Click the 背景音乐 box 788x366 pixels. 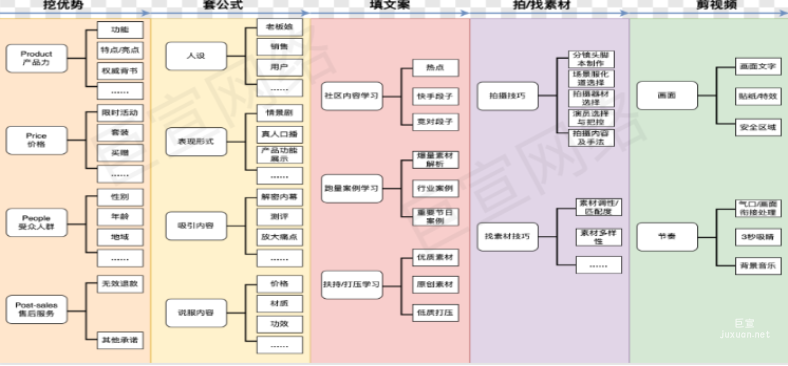point(758,265)
